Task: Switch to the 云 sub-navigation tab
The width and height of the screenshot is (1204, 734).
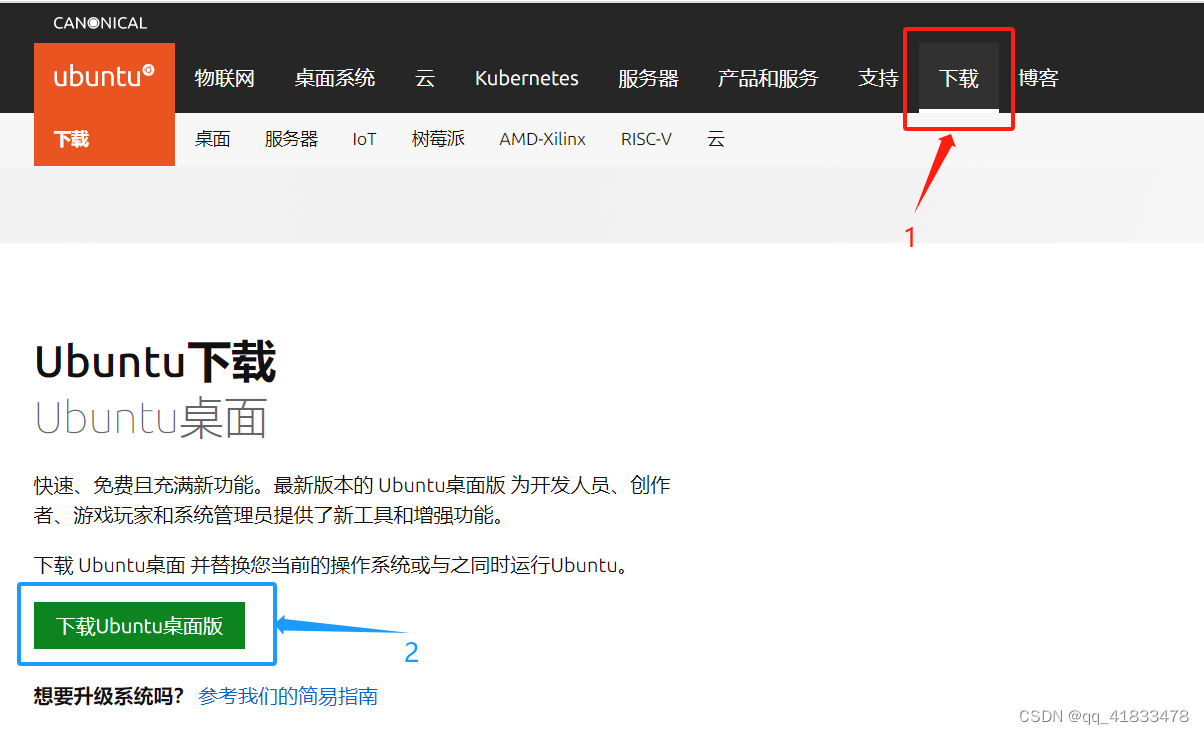Action: click(716, 139)
